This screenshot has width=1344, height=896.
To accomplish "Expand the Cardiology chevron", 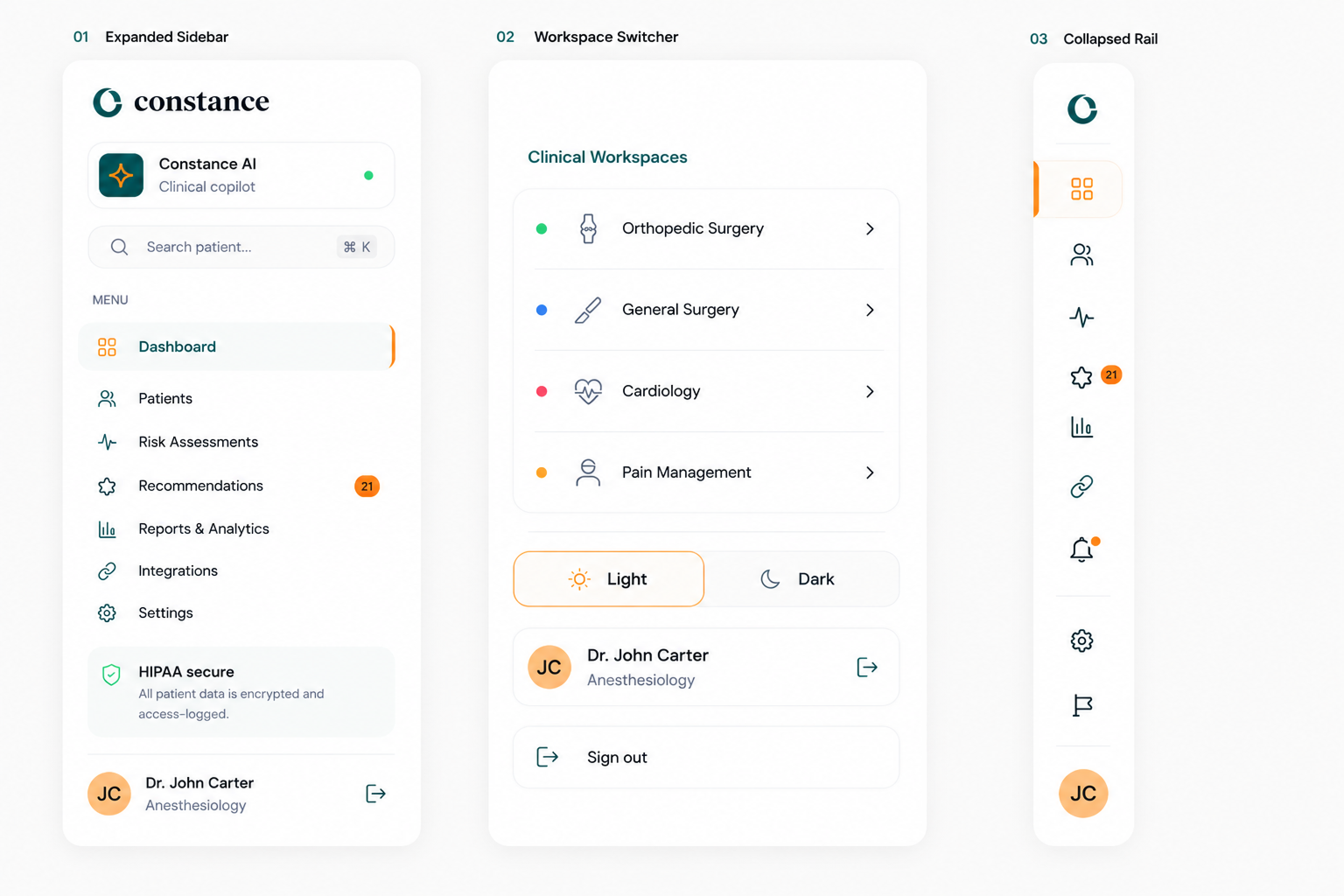I will (870, 391).
